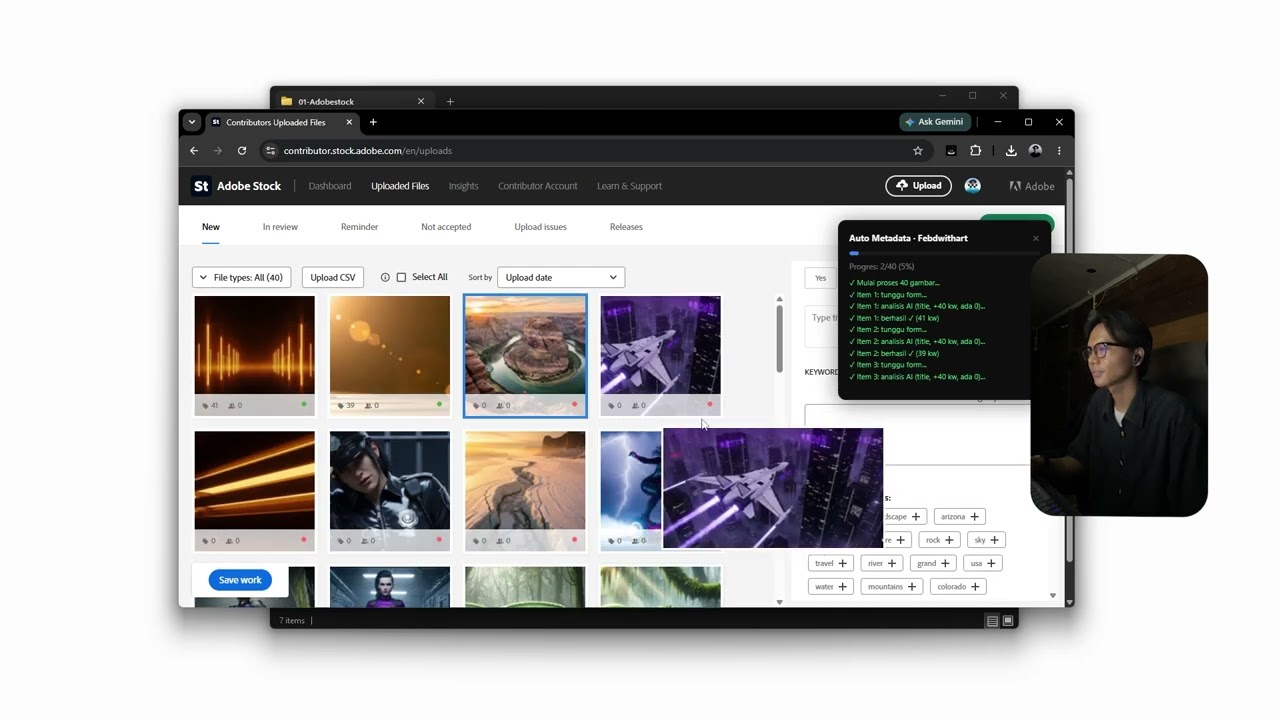Click the Adobe Stock logo
This screenshot has height=720, width=1280.
(237, 186)
